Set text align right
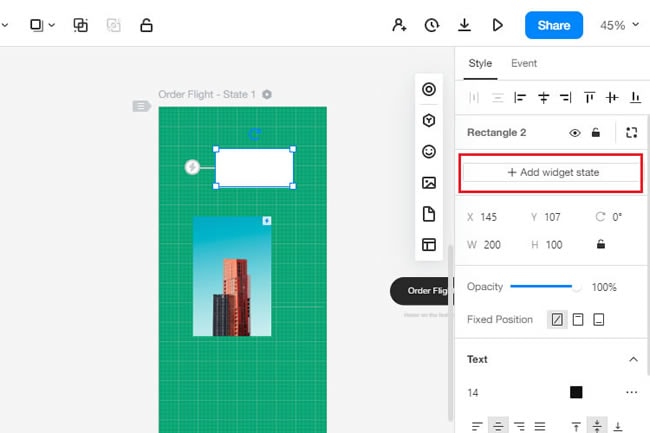The width and height of the screenshot is (650, 433). 519,426
